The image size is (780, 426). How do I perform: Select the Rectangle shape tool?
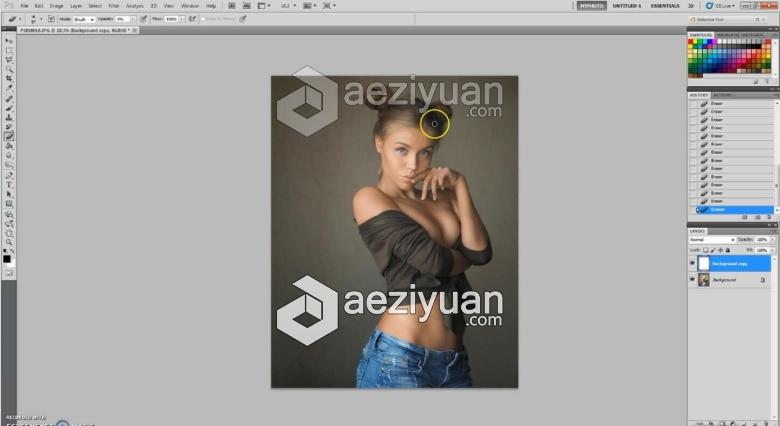point(9,204)
